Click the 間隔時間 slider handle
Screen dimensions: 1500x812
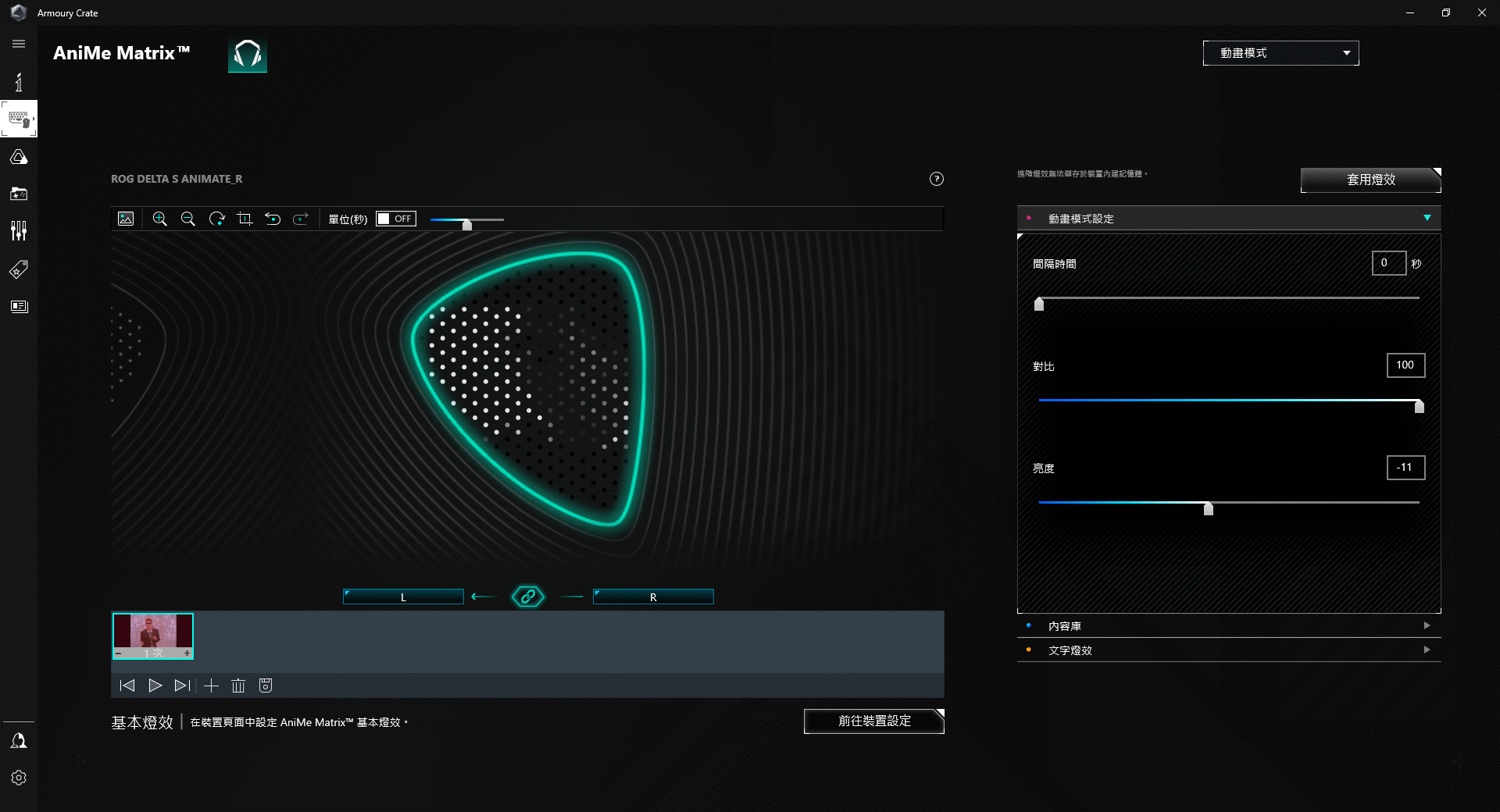click(1039, 304)
